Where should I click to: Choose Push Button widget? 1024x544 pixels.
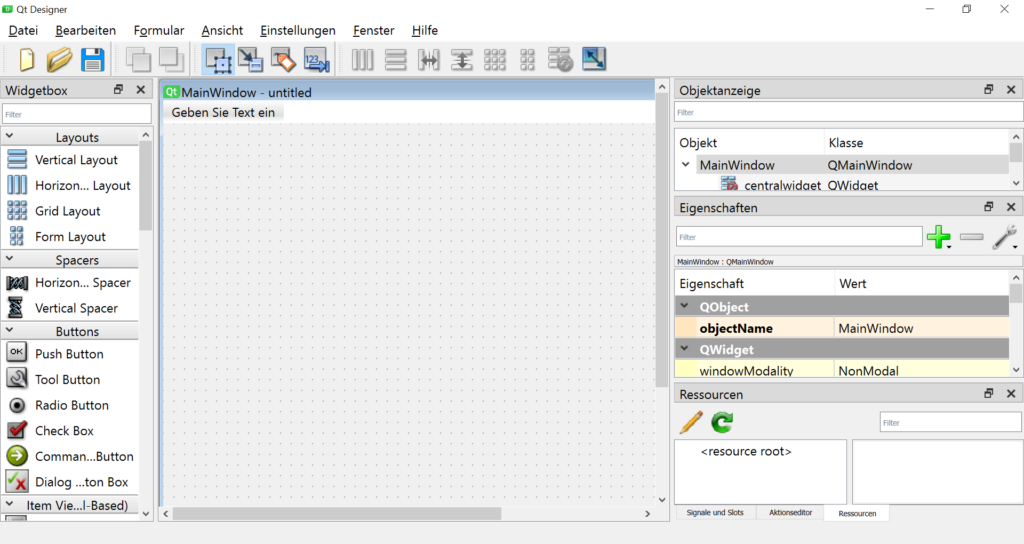tap(69, 354)
